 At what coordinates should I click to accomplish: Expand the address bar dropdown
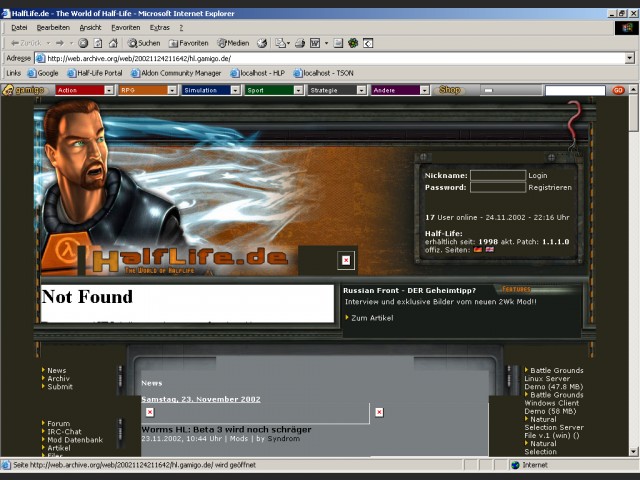629,58
